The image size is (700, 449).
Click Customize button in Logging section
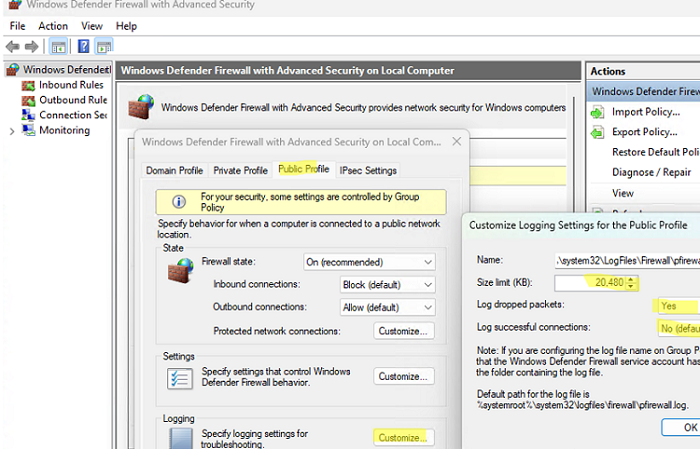[404, 438]
